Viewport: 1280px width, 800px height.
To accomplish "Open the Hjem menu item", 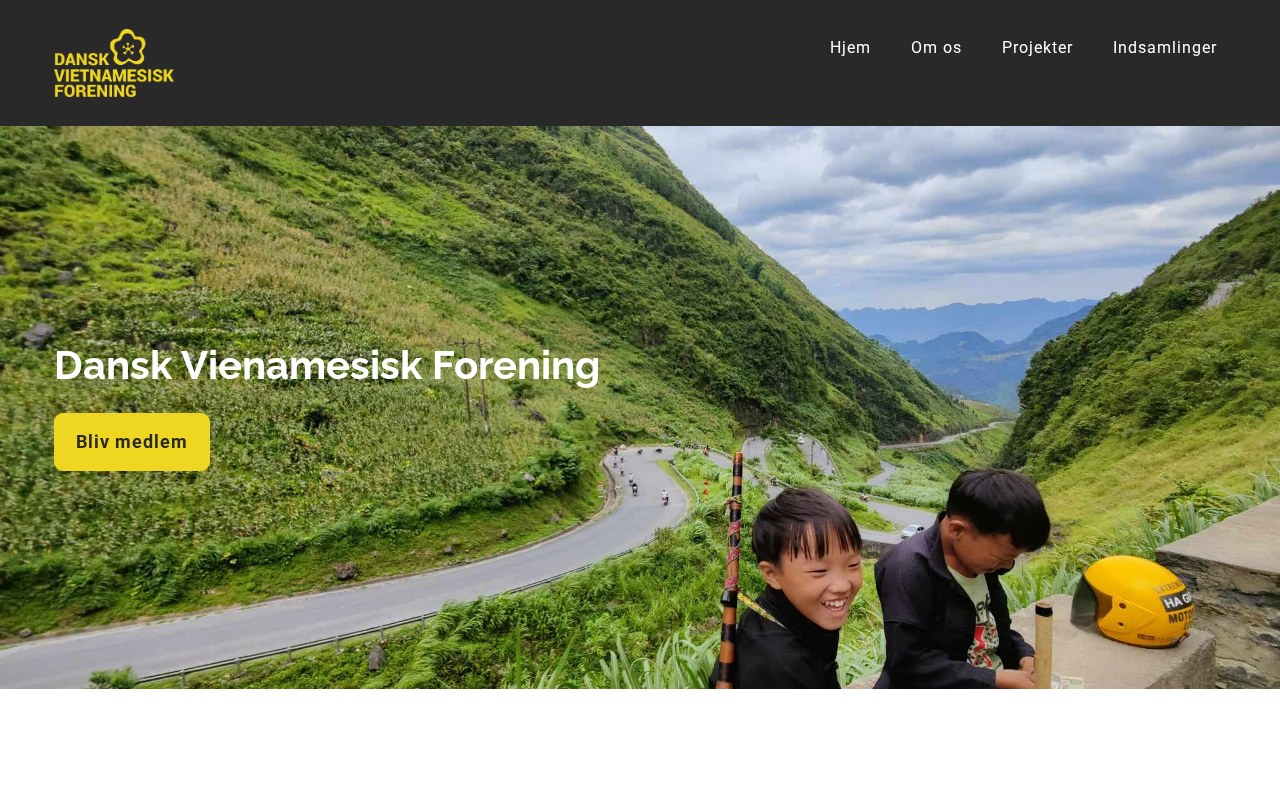I will point(850,47).
